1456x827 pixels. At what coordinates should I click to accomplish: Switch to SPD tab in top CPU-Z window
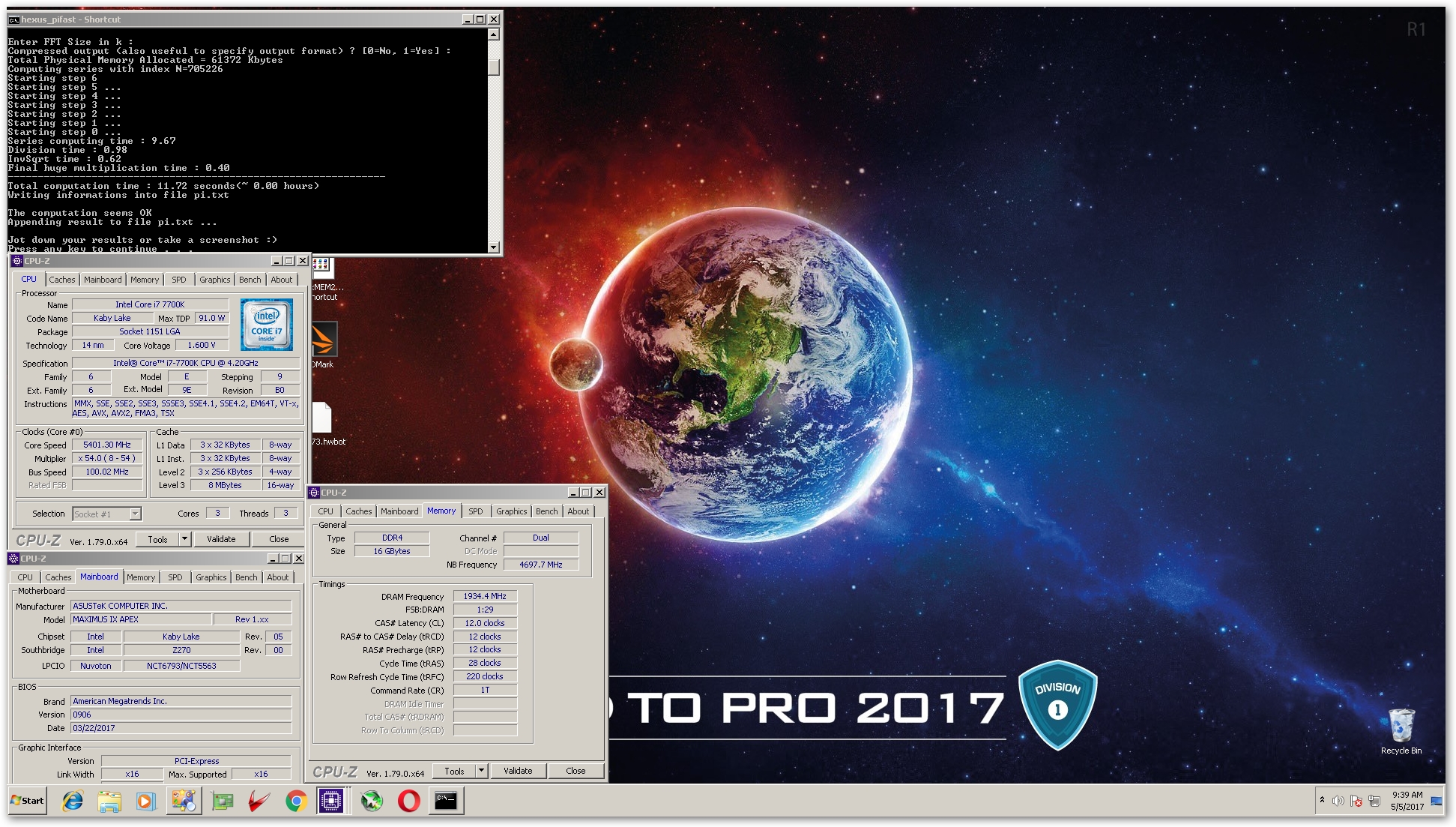(x=179, y=280)
